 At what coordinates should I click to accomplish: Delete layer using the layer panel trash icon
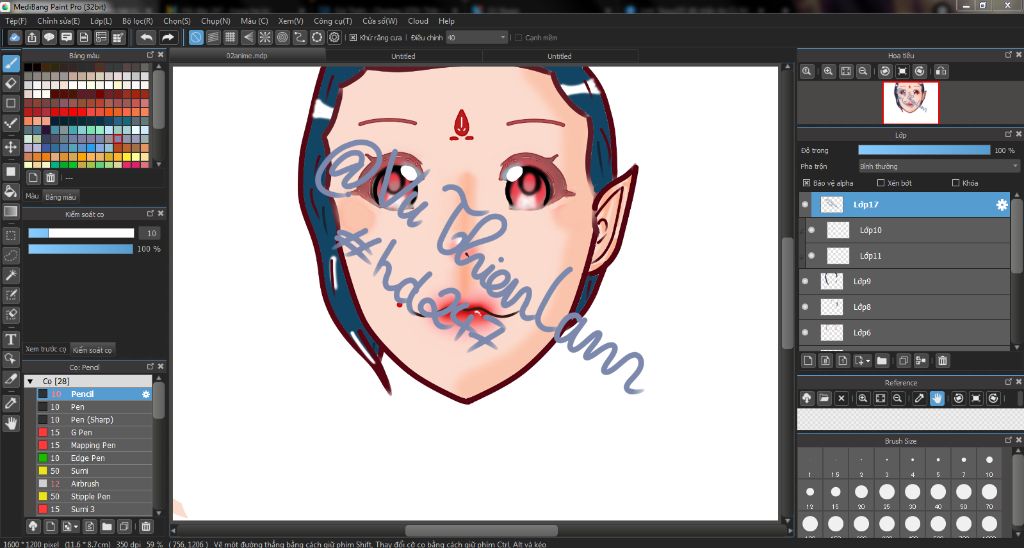click(x=942, y=360)
